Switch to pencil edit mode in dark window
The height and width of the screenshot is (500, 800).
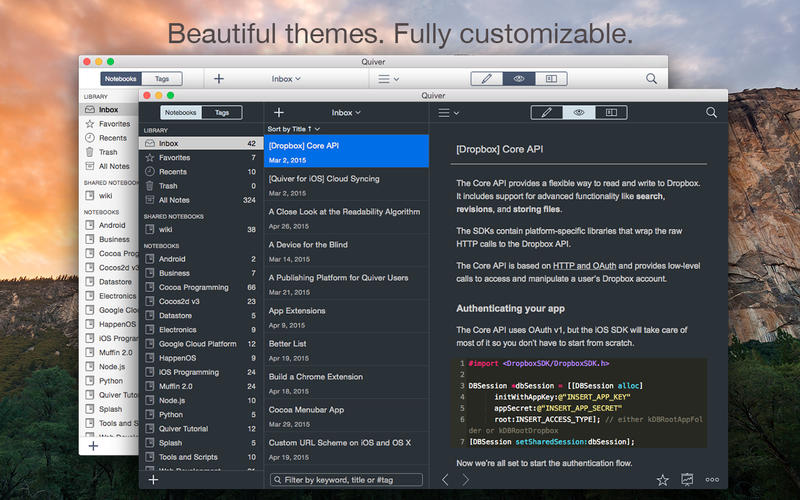tap(546, 113)
